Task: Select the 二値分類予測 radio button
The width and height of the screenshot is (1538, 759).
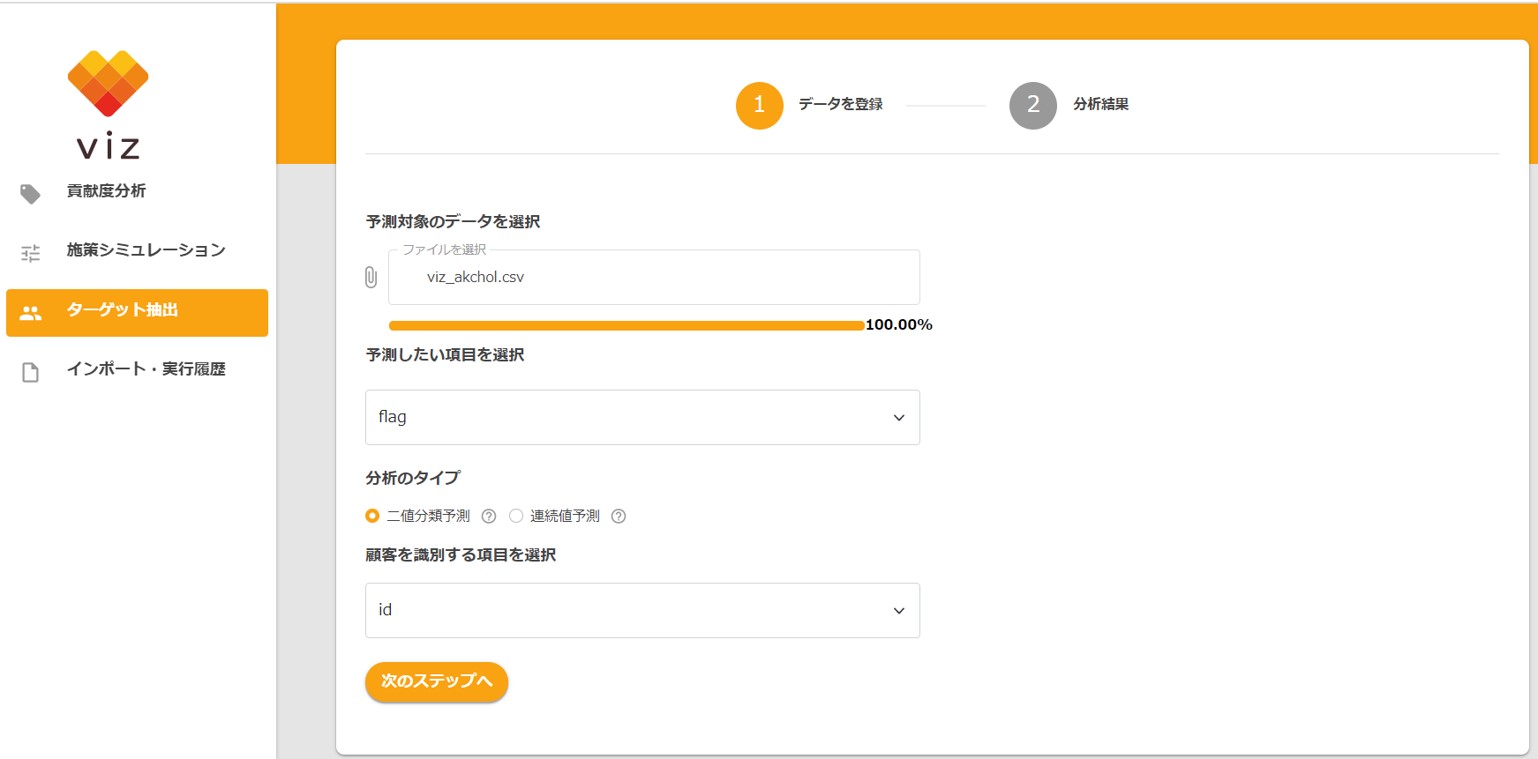Action: coord(373,517)
